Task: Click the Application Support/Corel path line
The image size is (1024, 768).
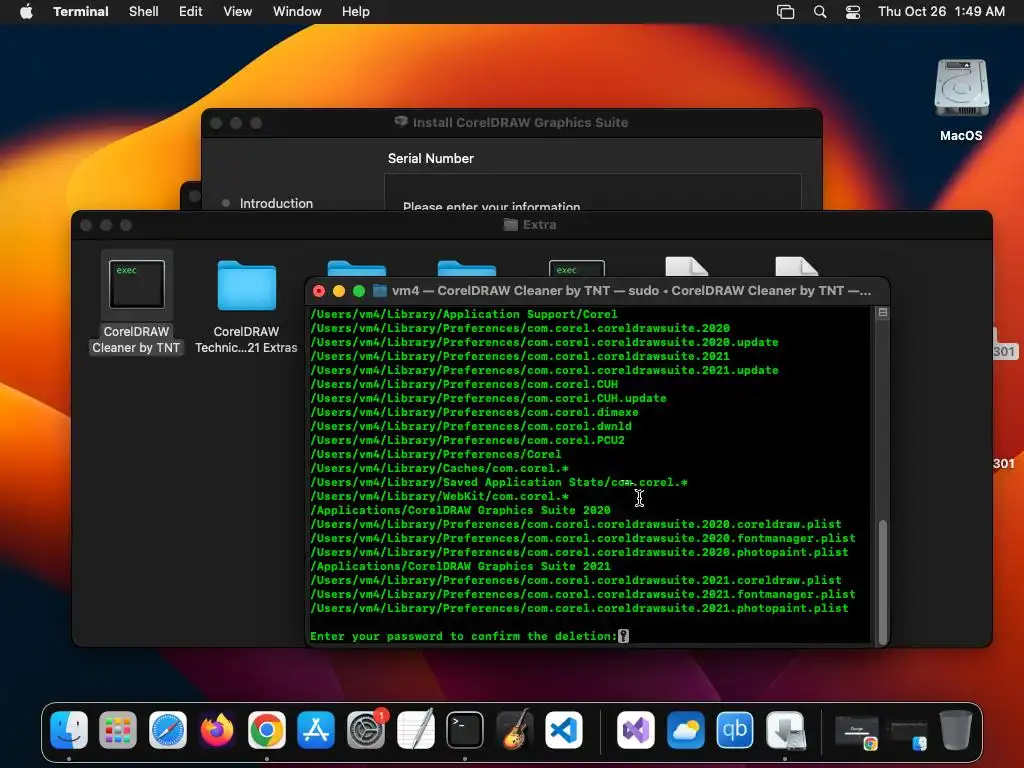Action: tap(464, 314)
